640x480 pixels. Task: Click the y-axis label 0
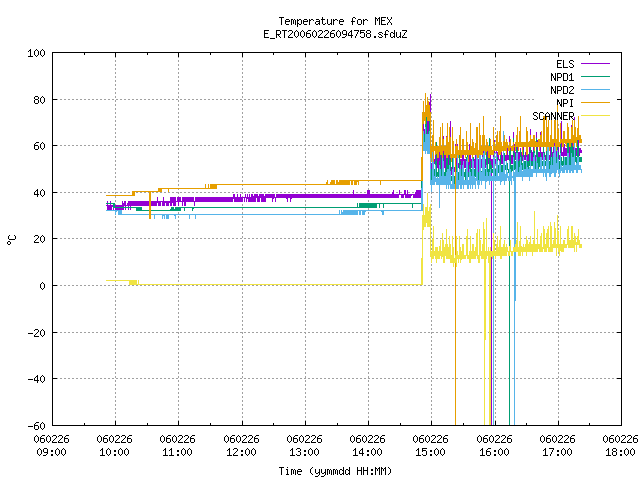pos(42,286)
